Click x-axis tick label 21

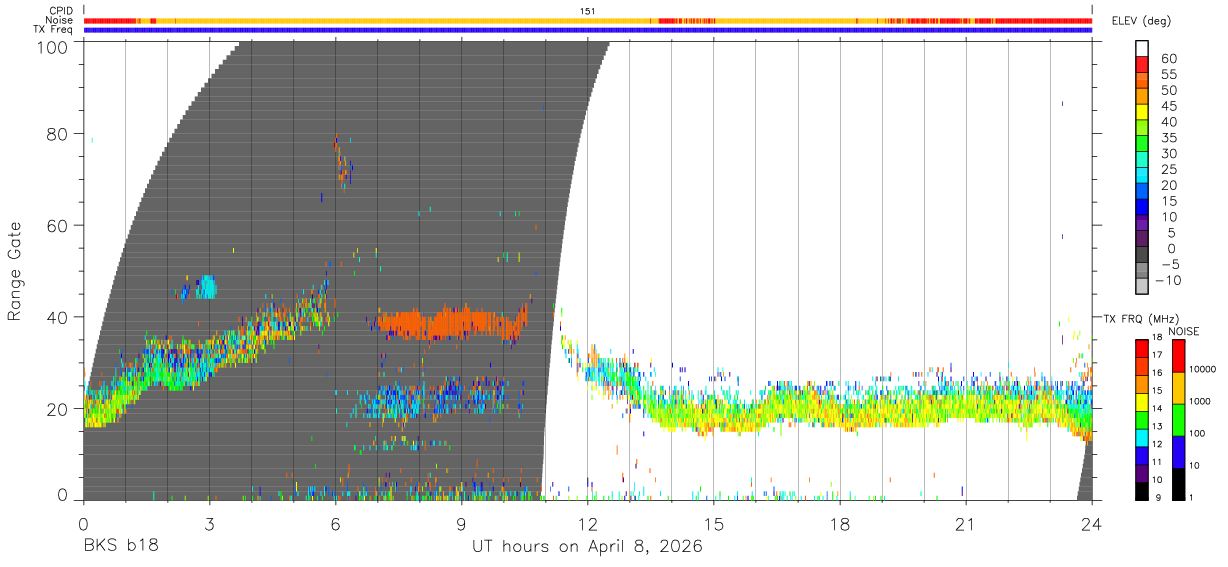click(966, 523)
